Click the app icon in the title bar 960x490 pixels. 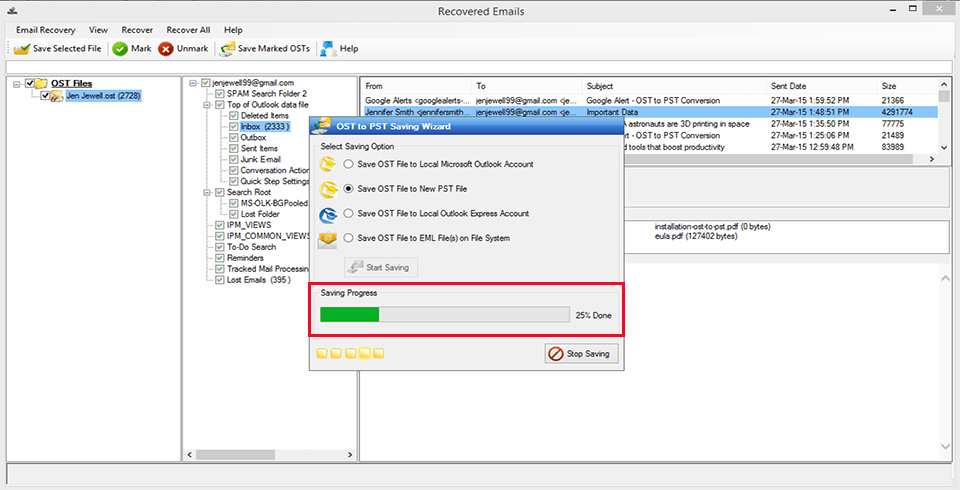coord(12,10)
